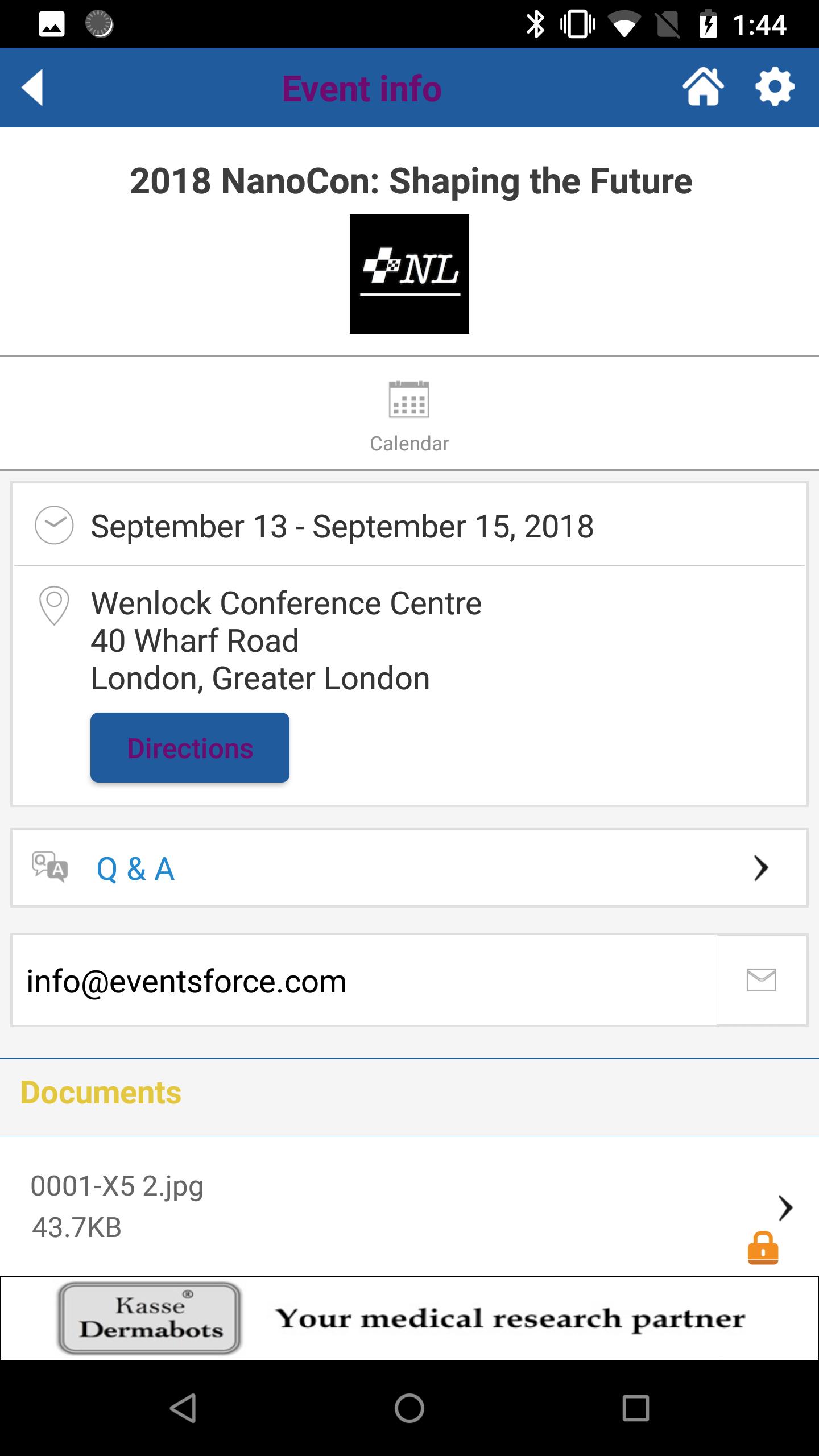Image resolution: width=819 pixels, height=1456 pixels.
Task: Open the Q & A link
Action: [x=135, y=868]
